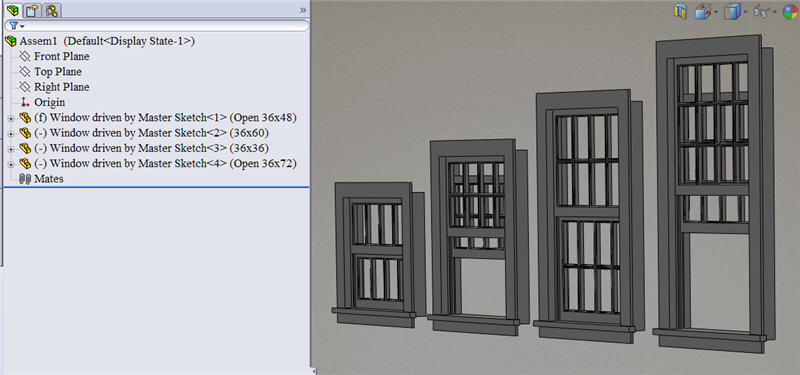Click the Section View icon
Viewport: 800px width, 375px height.
(680, 11)
